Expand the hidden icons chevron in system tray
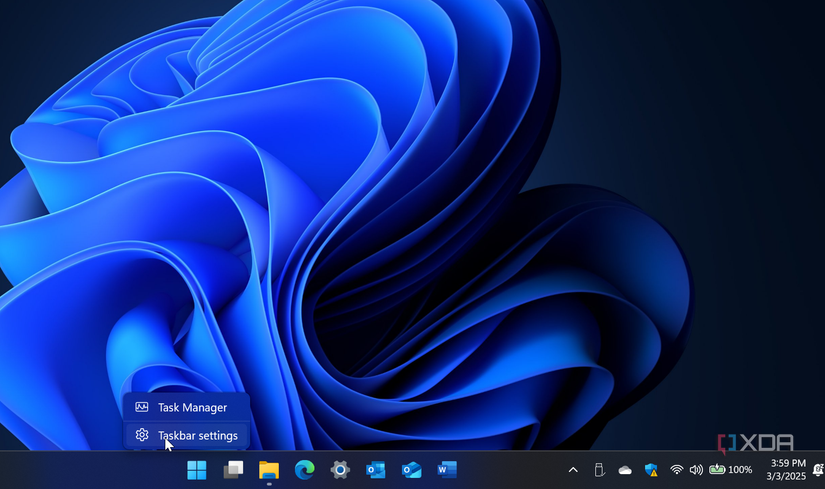Image resolution: width=825 pixels, height=489 pixels. [x=573, y=470]
